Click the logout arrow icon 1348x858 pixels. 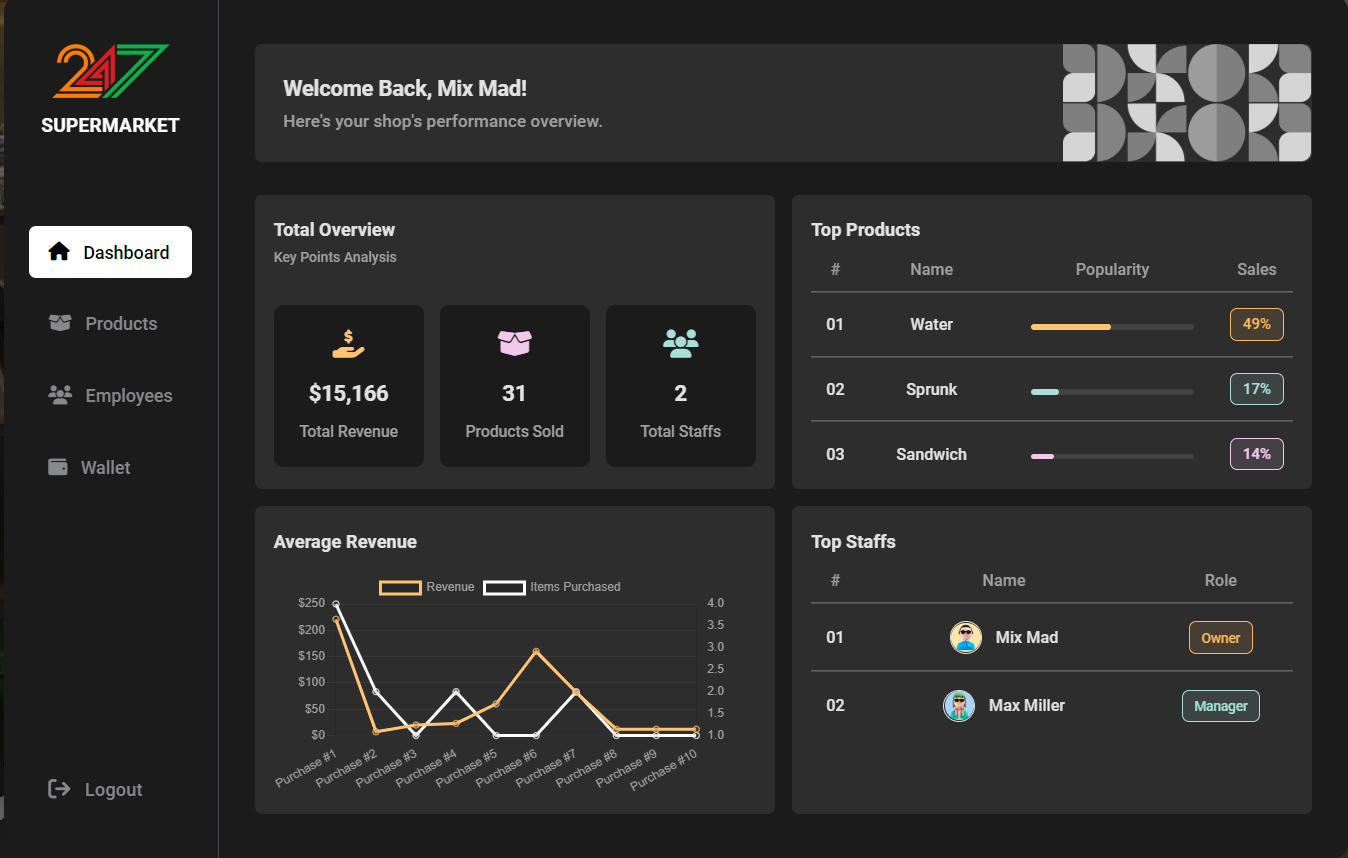59,789
